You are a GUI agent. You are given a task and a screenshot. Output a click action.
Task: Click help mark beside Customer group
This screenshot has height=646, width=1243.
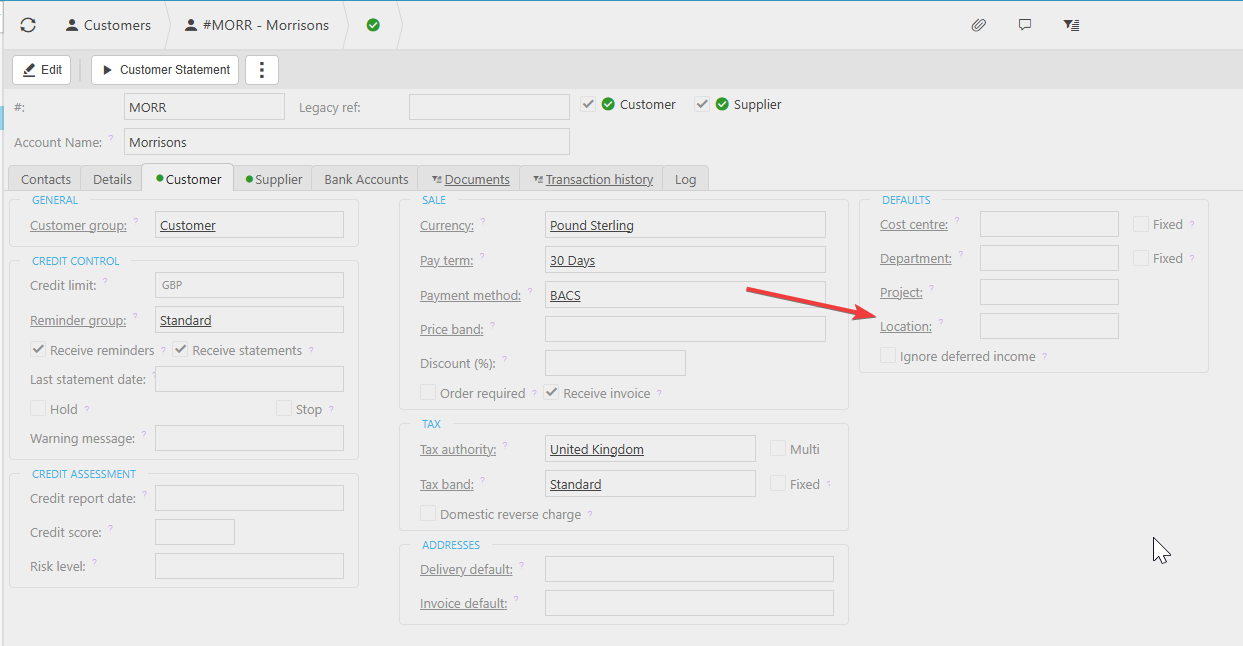pyautogui.click(x=136, y=221)
